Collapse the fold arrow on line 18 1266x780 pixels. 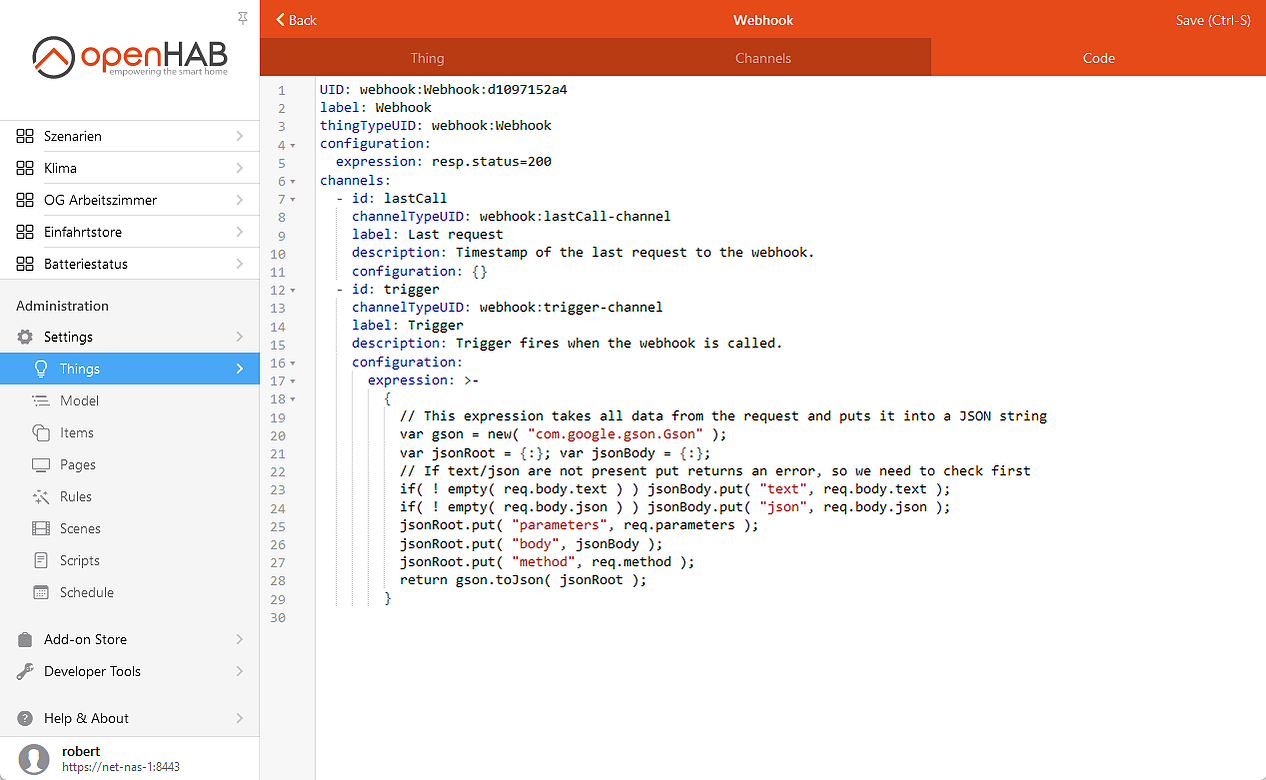click(293, 399)
